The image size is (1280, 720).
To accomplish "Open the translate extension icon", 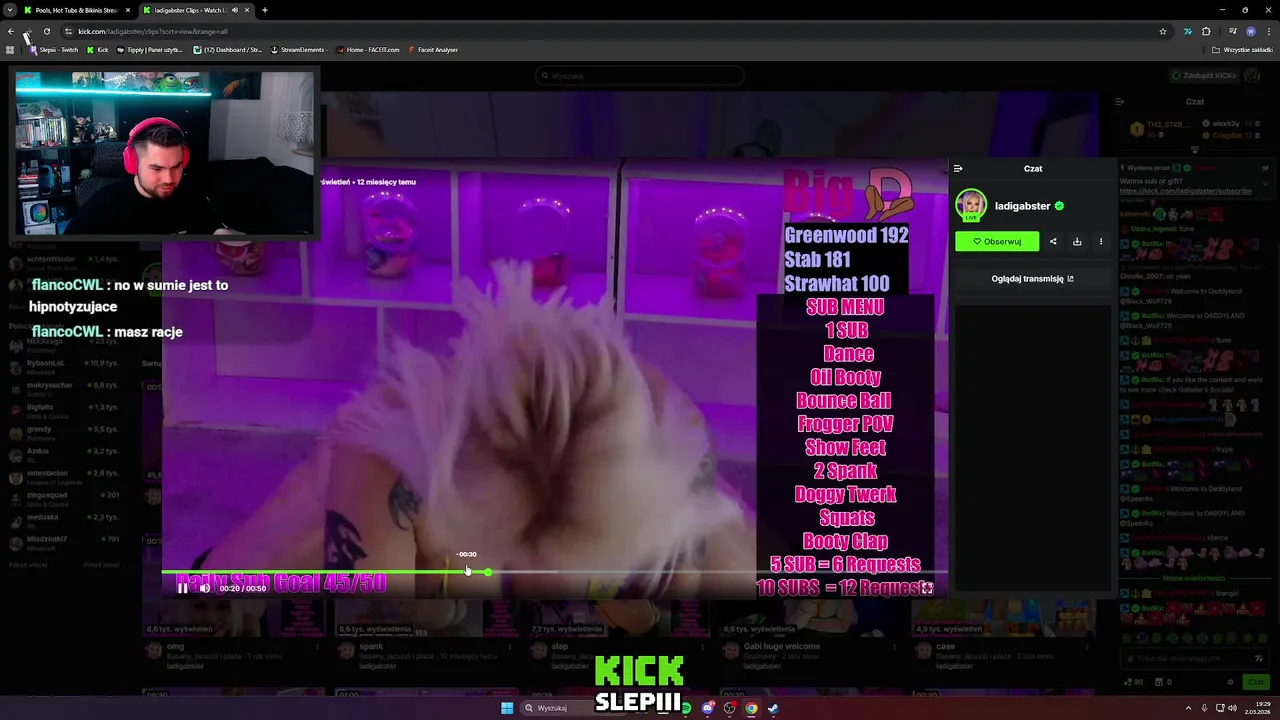I will tap(1187, 31).
